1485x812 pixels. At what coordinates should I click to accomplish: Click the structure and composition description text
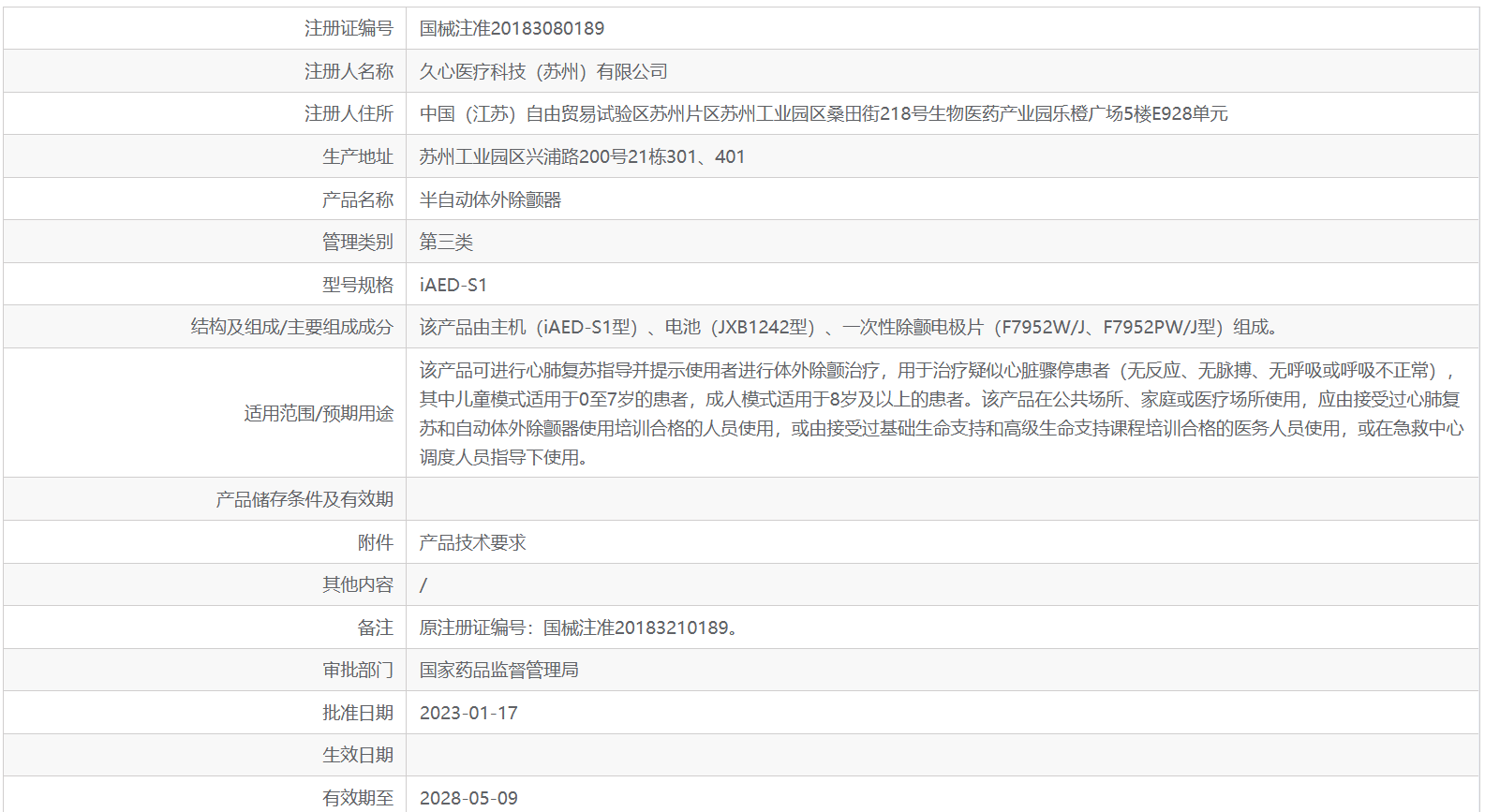tap(849, 328)
